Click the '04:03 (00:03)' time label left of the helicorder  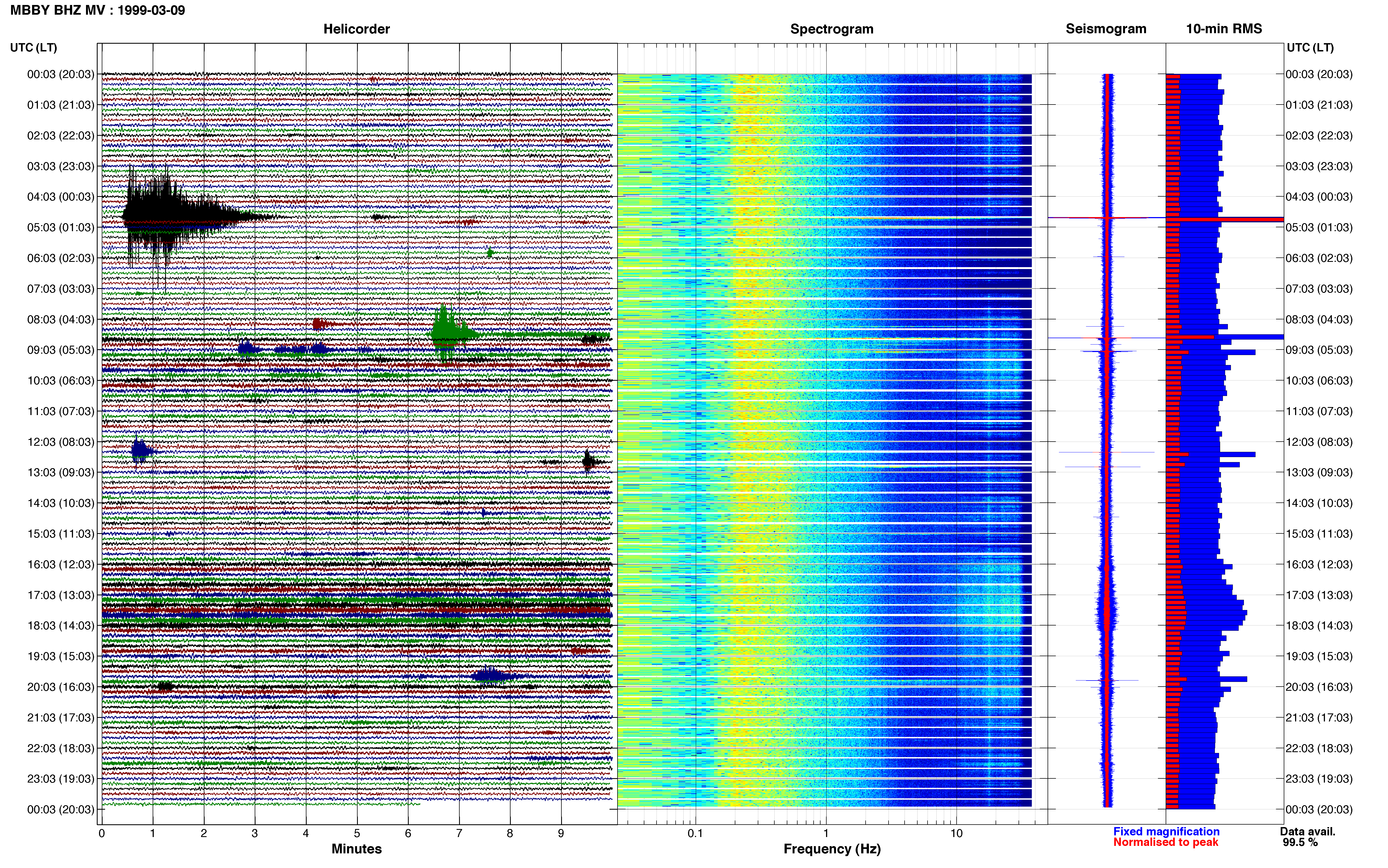coord(60,197)
